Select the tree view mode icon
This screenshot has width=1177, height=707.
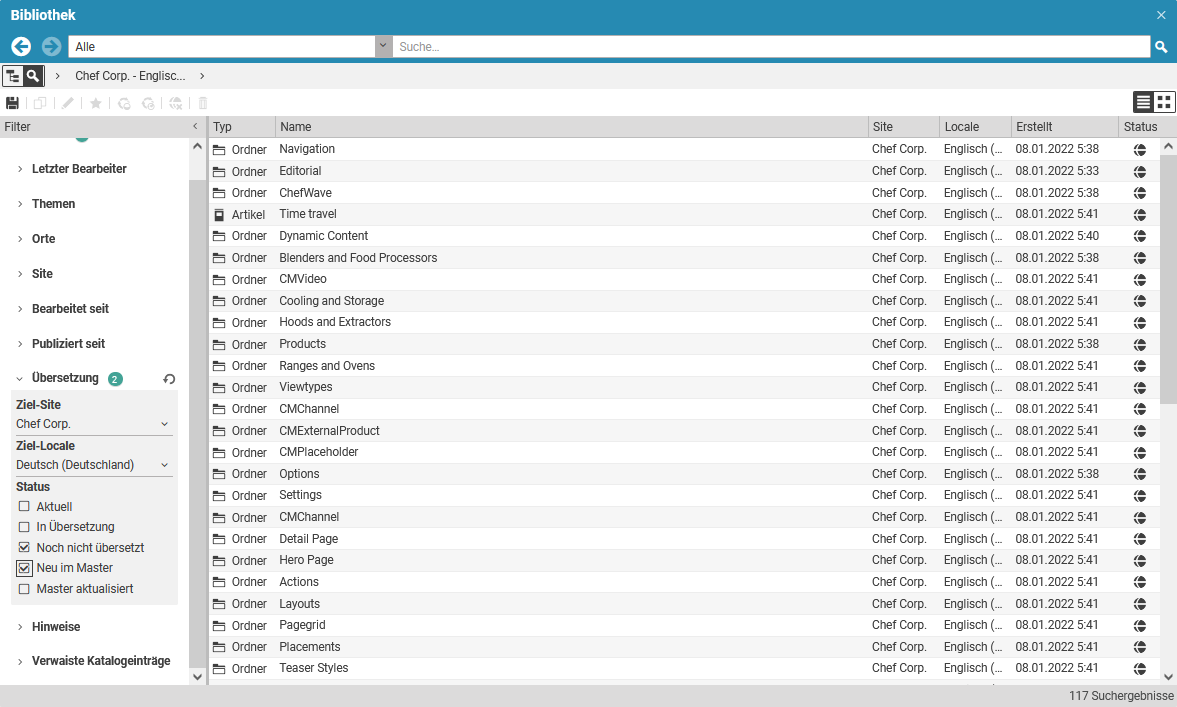coord(14,75)
